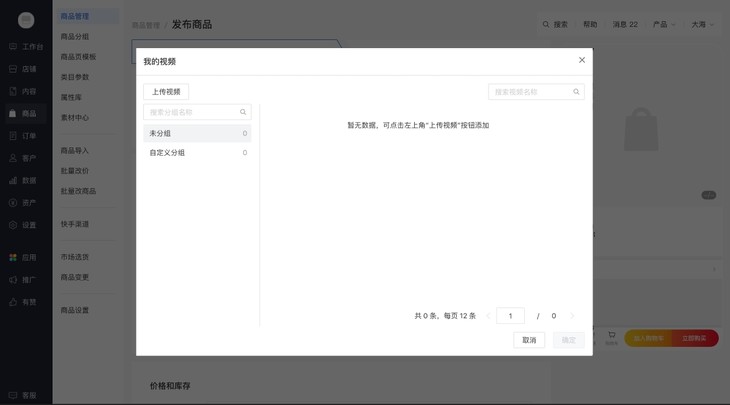Image resolution: width=730 pixels, height=405 pixels.
Task: Expand the 产品 dropdown in top bar
Action: (663, 24)
